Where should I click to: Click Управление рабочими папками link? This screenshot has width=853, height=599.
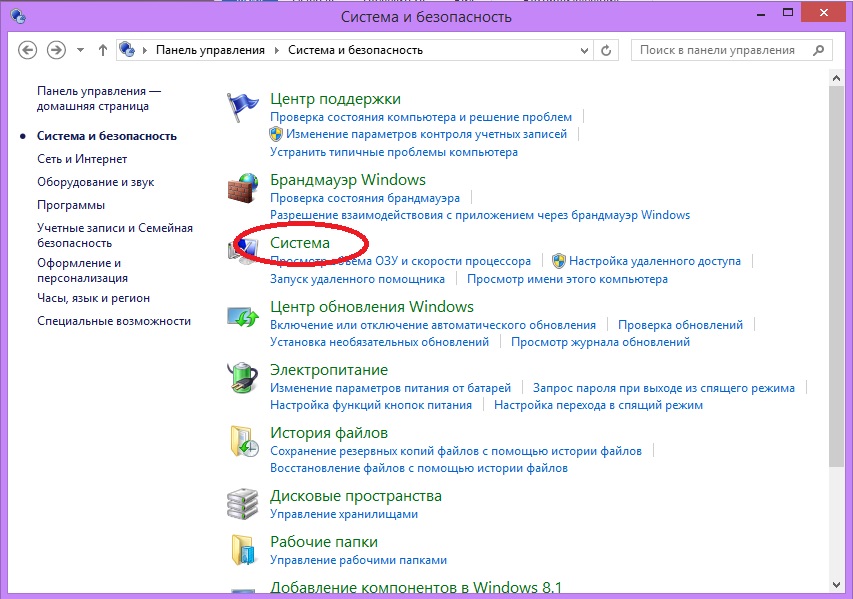point(358,560)
